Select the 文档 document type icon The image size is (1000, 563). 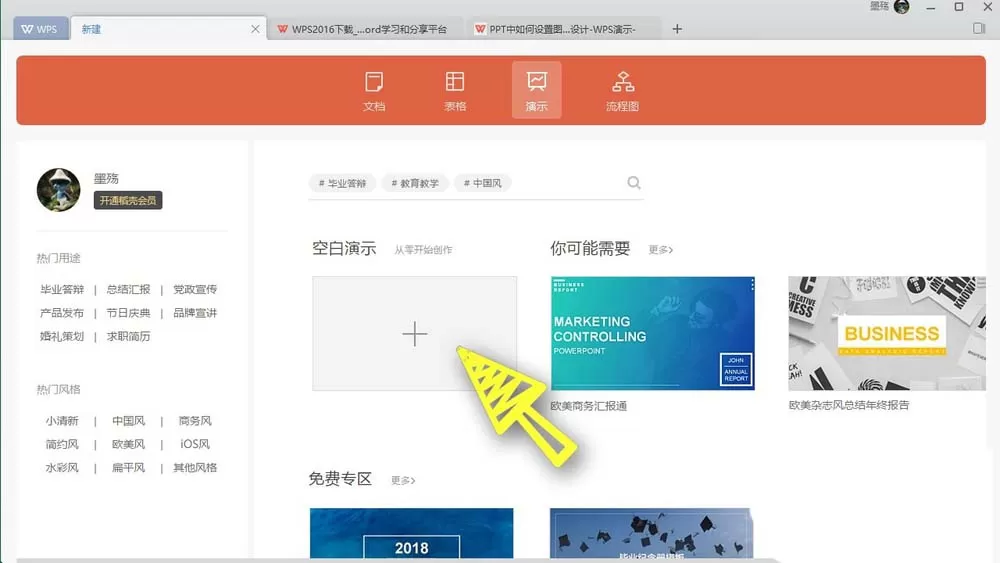[374, 91]
